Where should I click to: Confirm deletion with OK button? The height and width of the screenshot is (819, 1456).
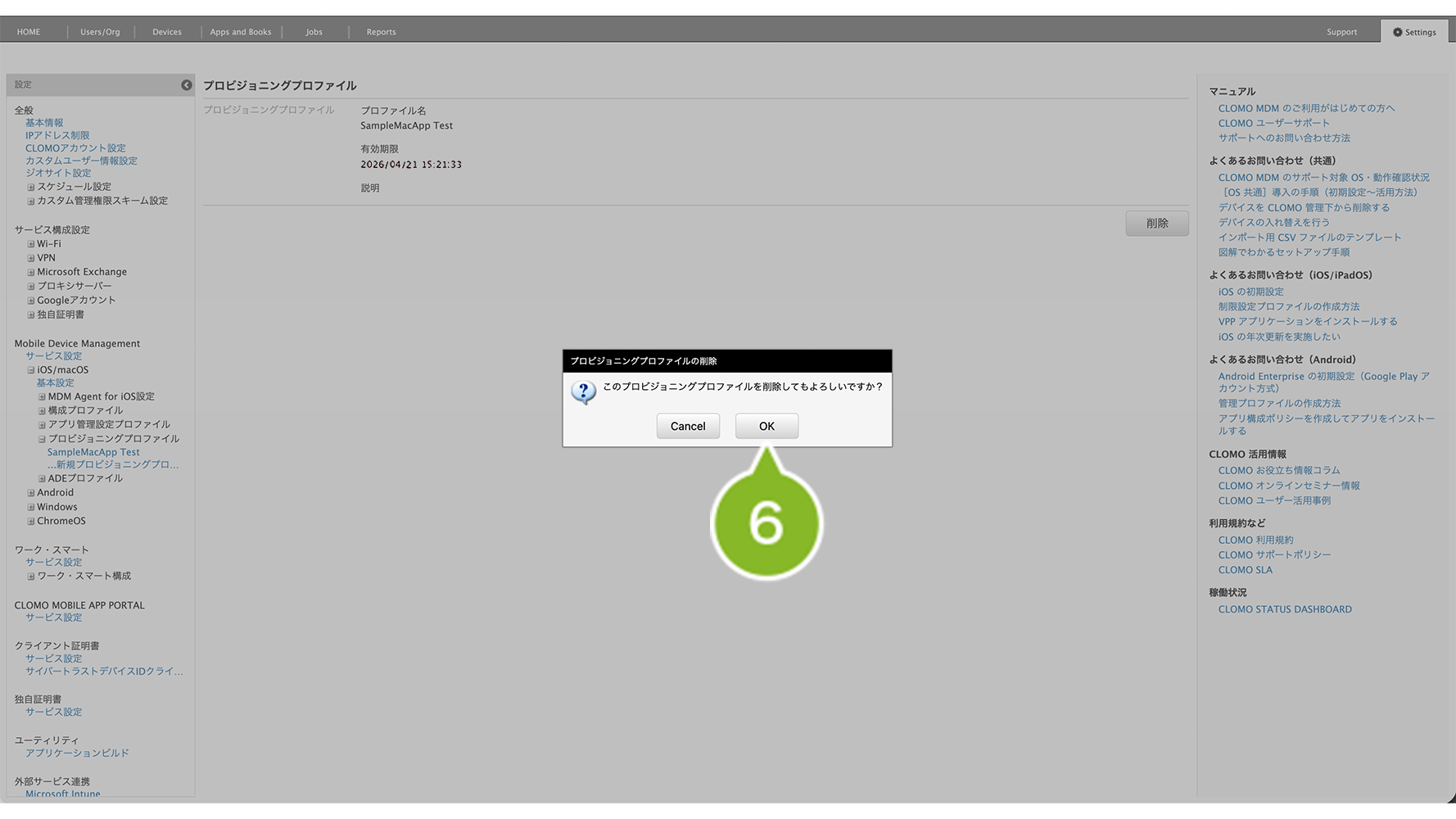(x=766, y=426)
